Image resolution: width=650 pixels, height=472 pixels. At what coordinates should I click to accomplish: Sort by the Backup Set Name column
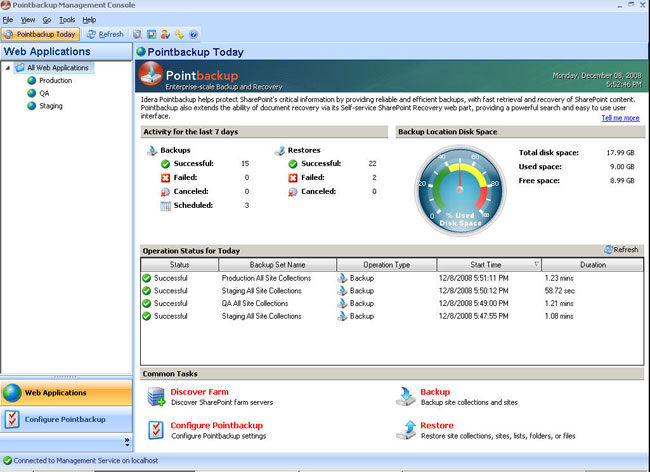(x=277, y=265)
